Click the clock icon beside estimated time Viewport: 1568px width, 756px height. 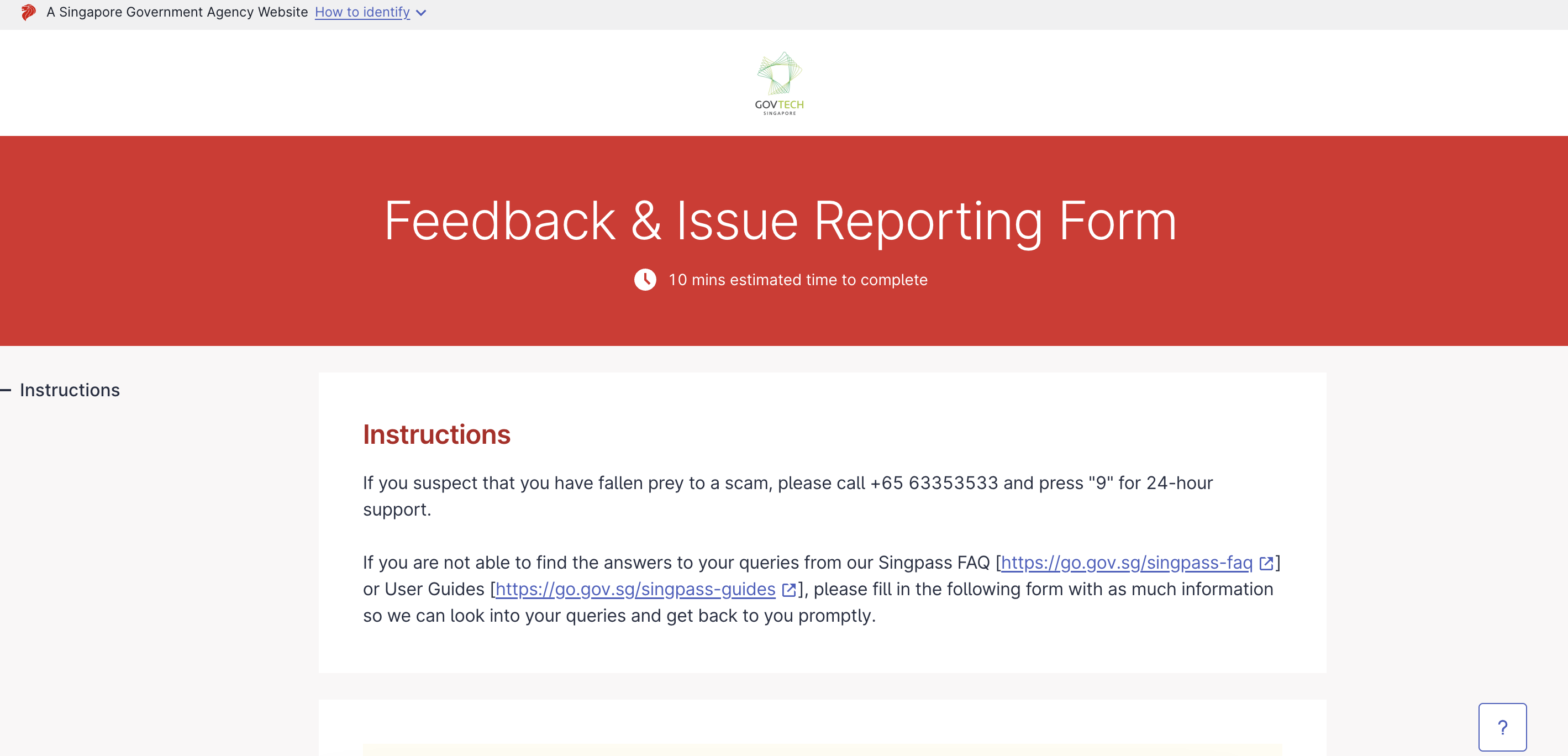pyautogui.click(x=645, y=280)
